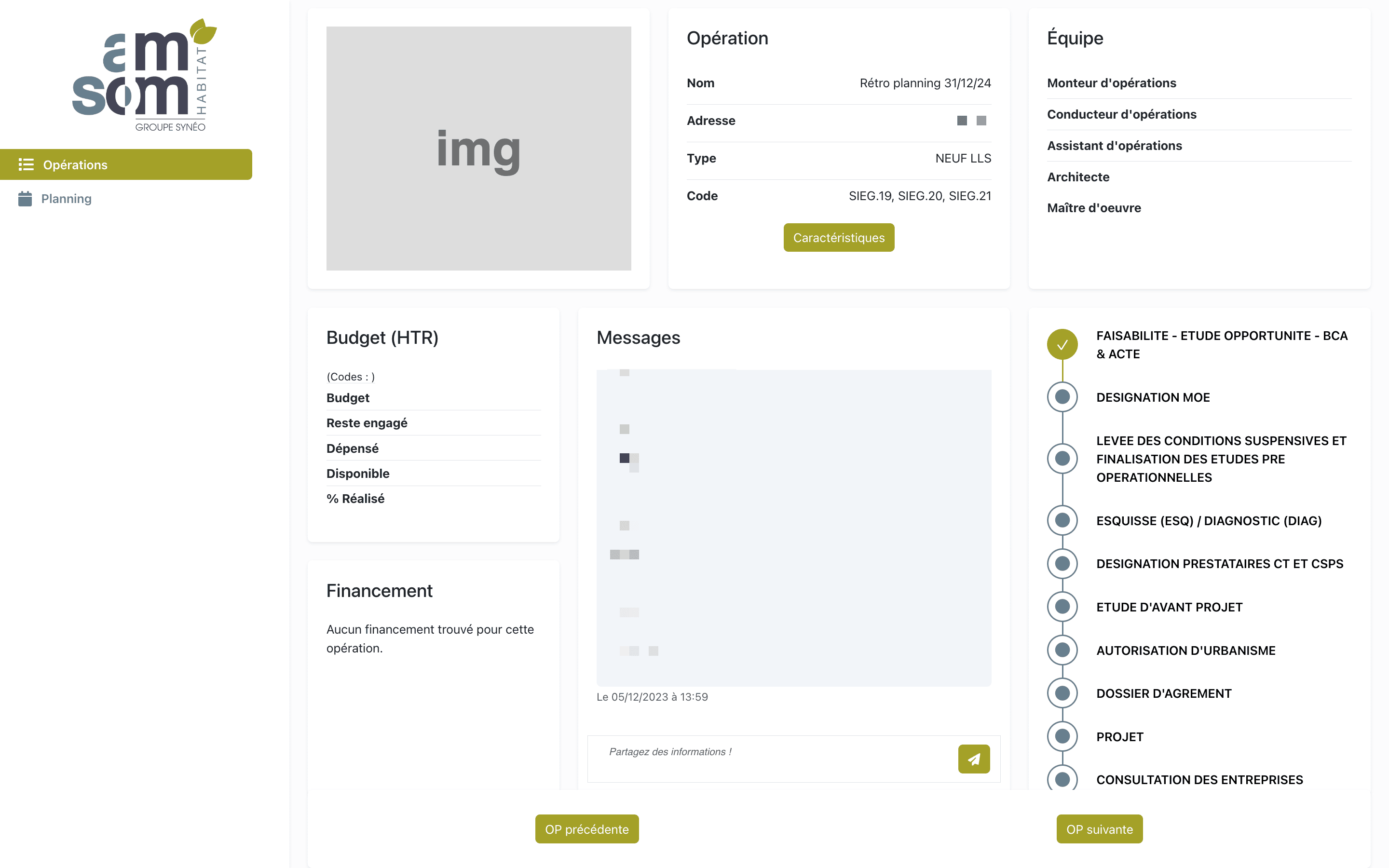
Task: Click 'DOSSIER D'AGREMENT' label
Action: pyautogui.click(x=1163, y=693)
